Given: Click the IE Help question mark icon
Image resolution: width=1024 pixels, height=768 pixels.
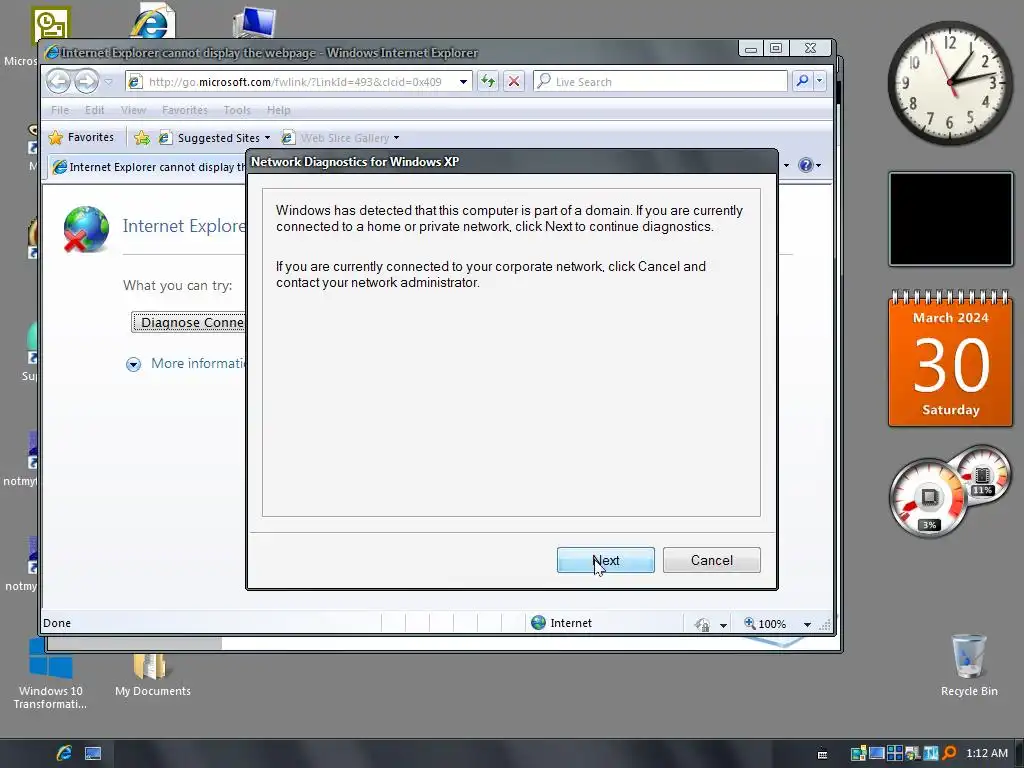Looking at the screenshot, I should 806,165.
